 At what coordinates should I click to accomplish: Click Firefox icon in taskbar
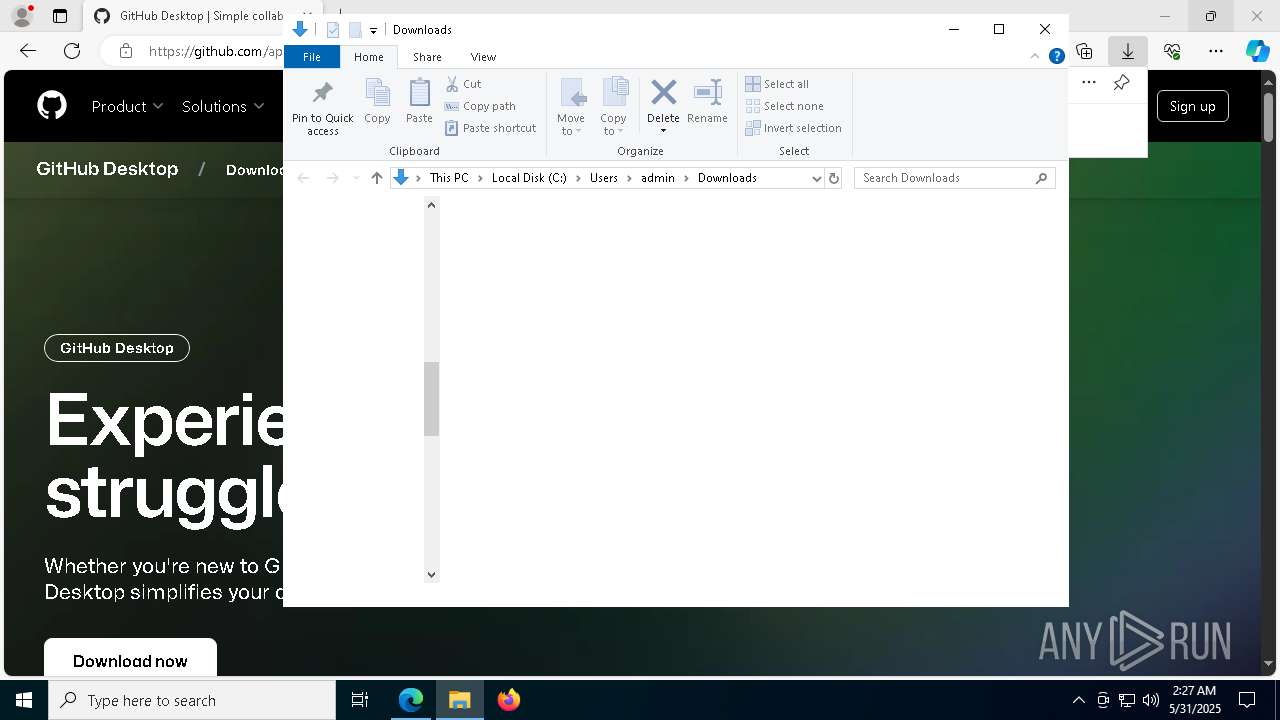pyautogui.click(x=509, y=700)
